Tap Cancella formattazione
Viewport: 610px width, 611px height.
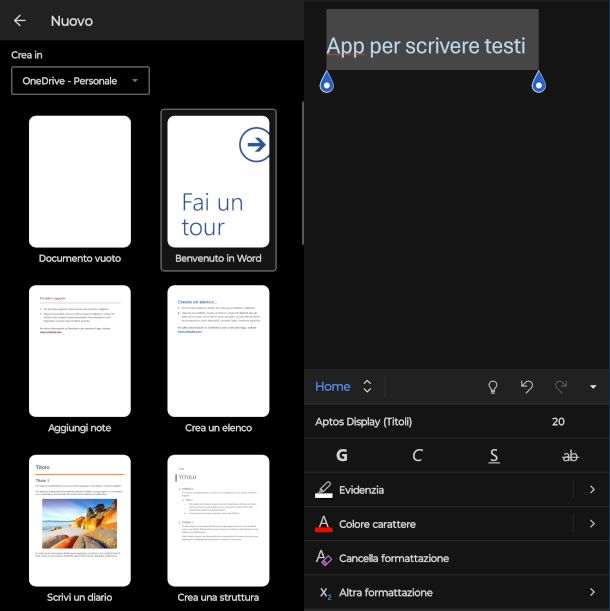(456, 558)
